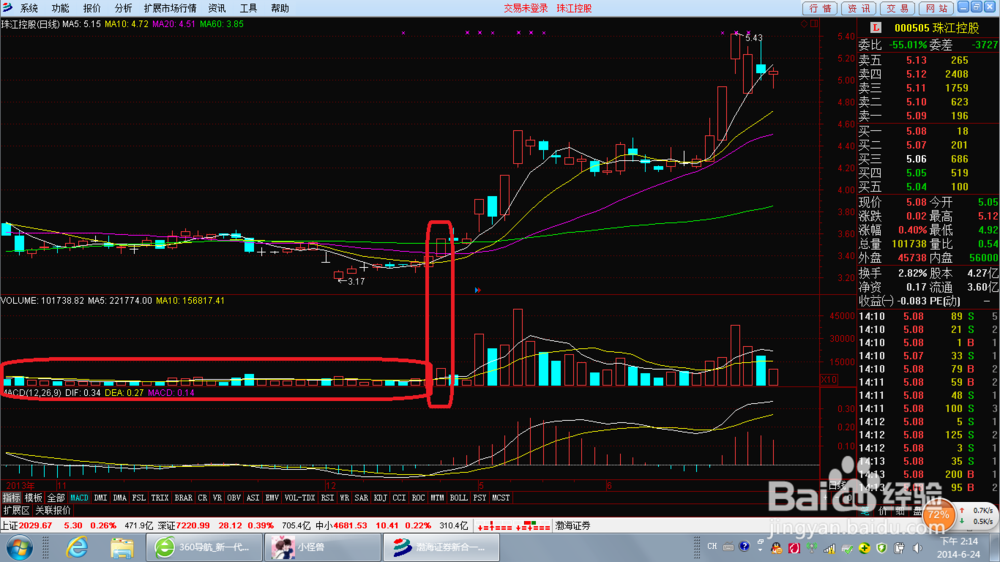Switch to the VR indicator
This screenshot has height=562, width=1000.
pyautogui.click(x=217, y=498)
